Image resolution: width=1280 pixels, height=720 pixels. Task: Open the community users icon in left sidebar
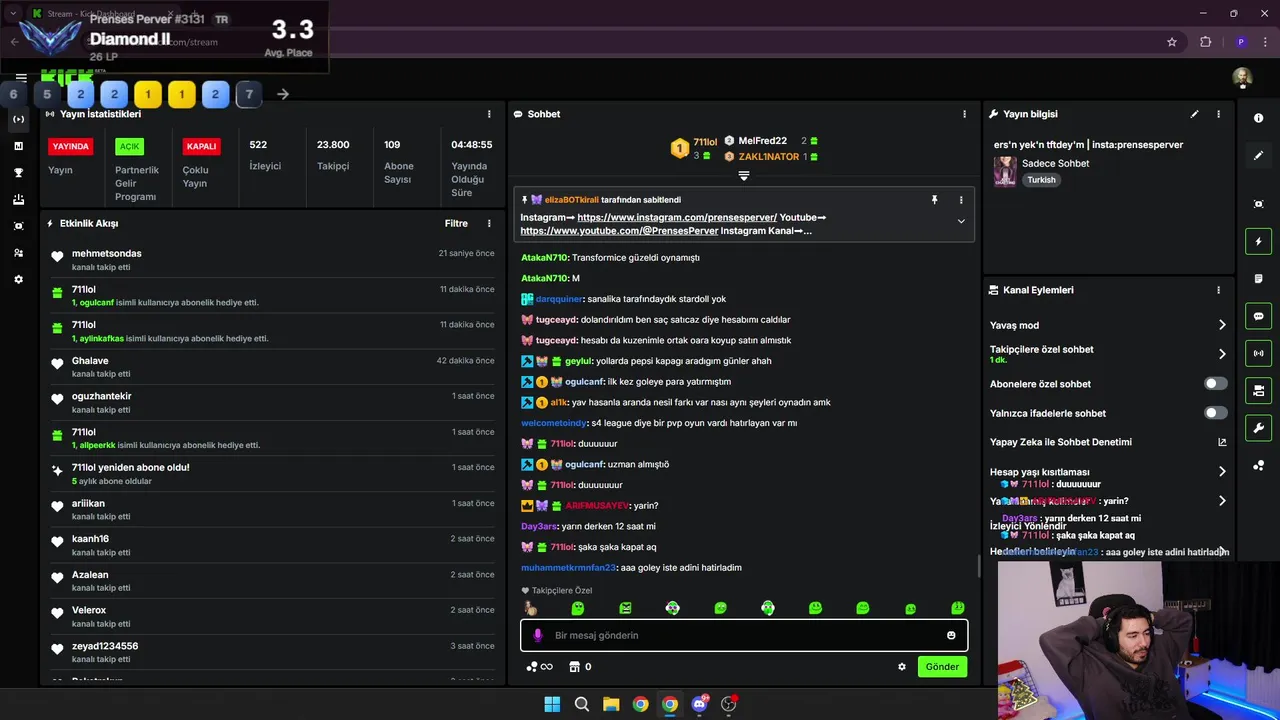(x=18, y=253)
